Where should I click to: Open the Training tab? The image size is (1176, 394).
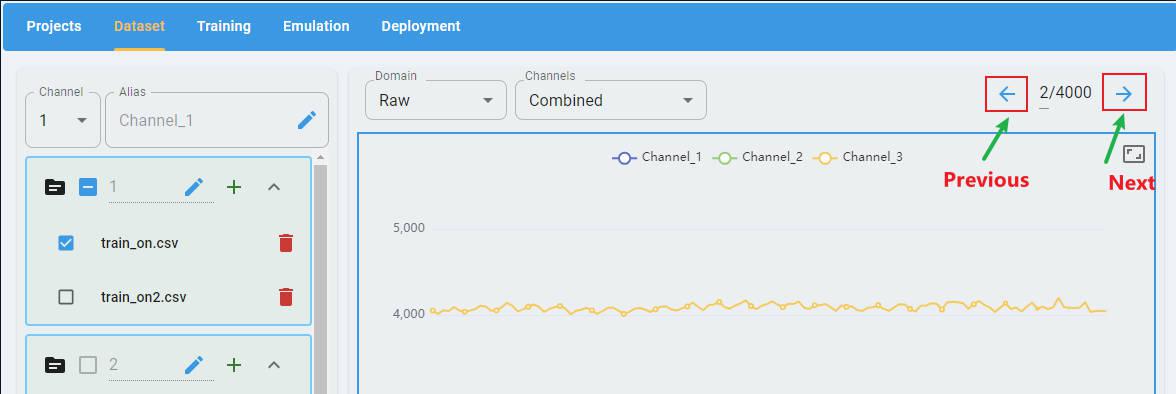tap(224, 26)
